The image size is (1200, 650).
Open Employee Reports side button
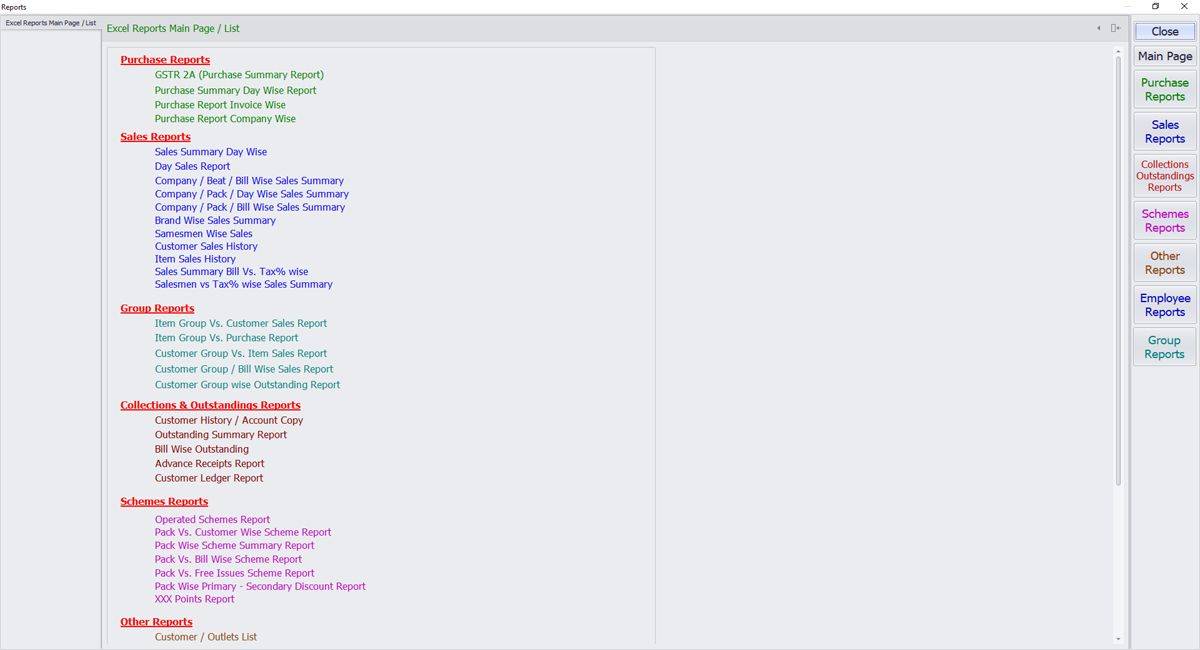tap(1164, 305)
